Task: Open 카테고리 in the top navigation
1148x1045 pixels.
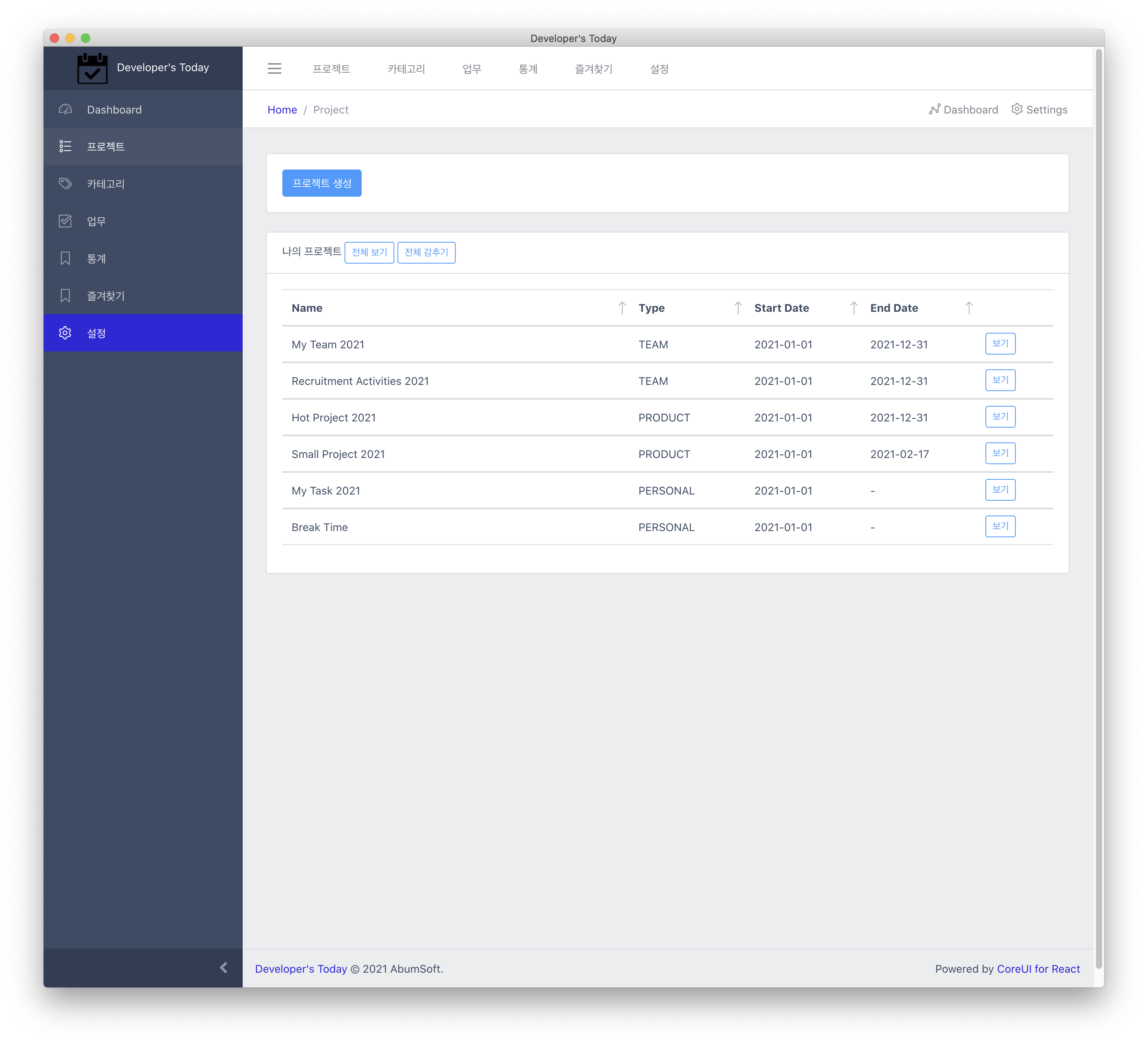Action: click(406, 69)
